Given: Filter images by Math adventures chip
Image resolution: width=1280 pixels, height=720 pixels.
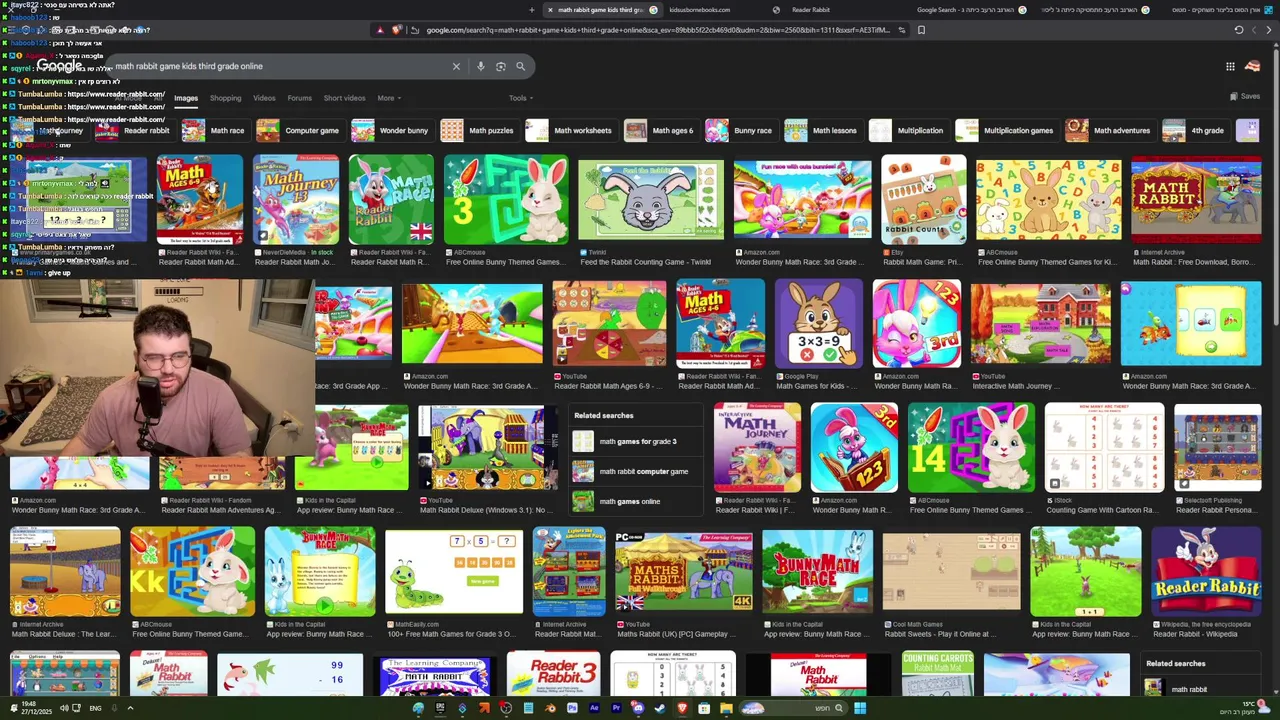Looking at the screenshot, I should tap(1109, 130).
